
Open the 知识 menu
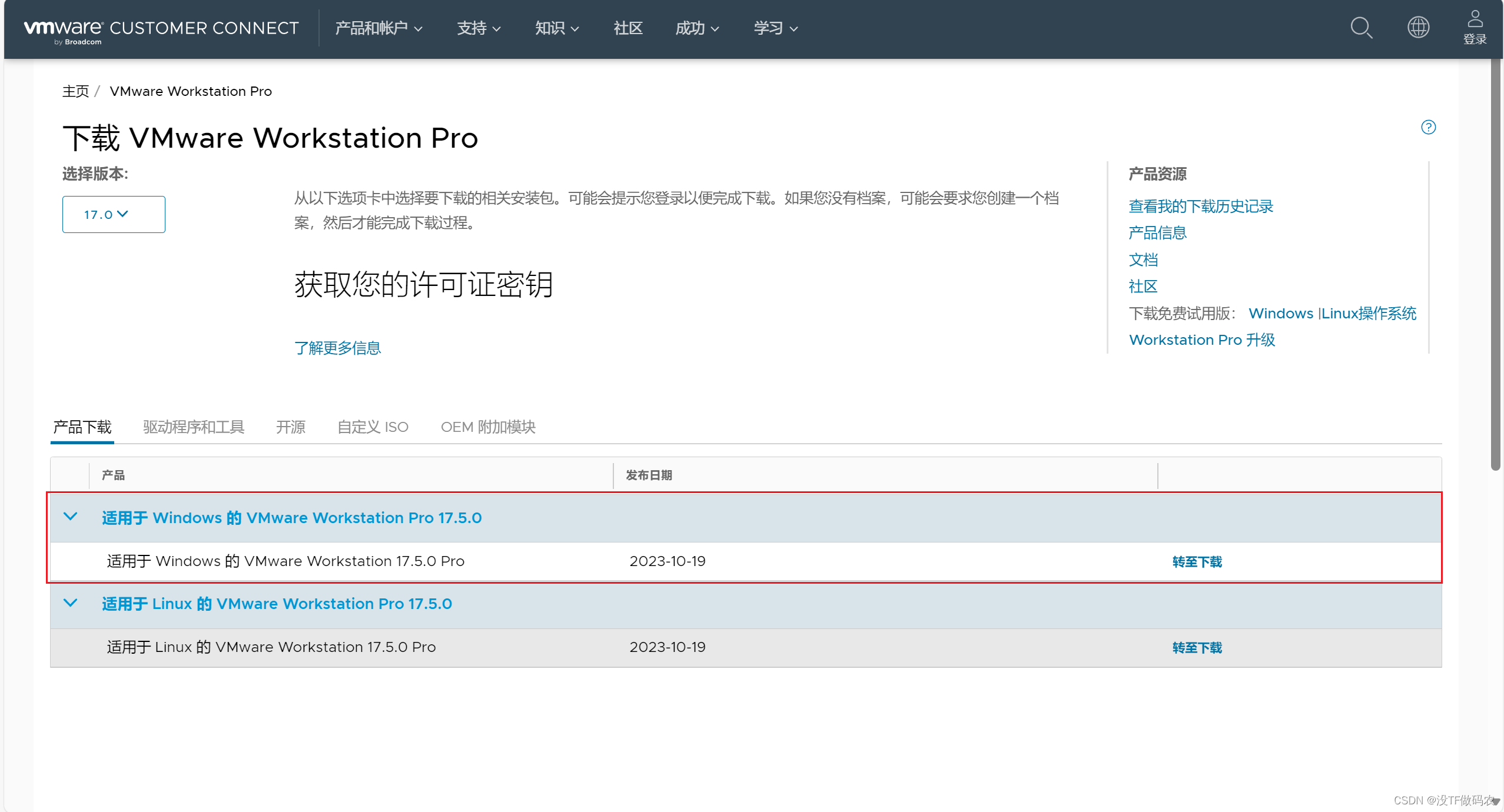coord(556,28)
